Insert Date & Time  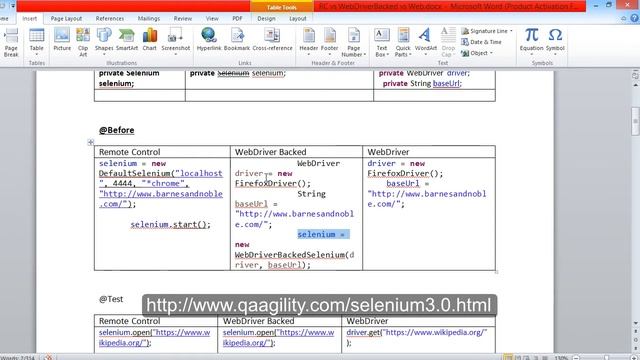pyautogui.click(x=481, y=42)
